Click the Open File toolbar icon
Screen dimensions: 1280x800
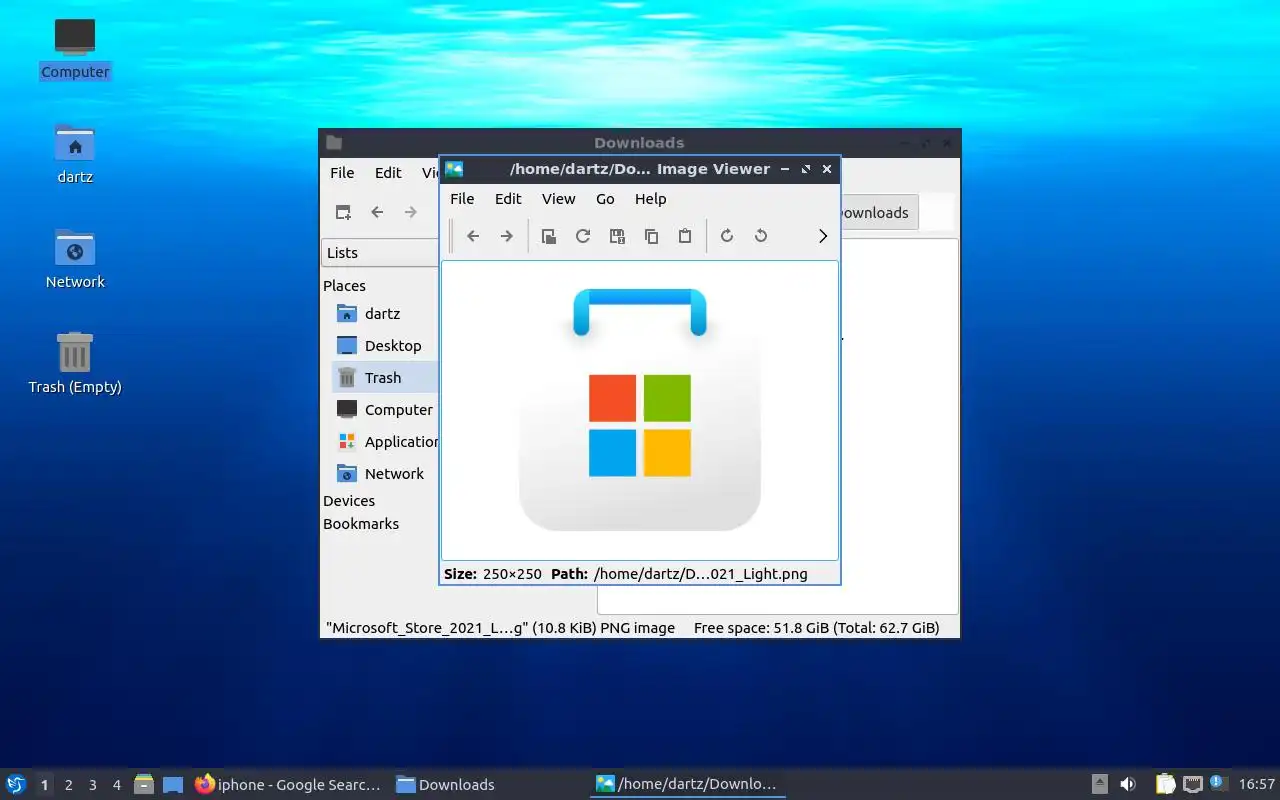(549, 236)
